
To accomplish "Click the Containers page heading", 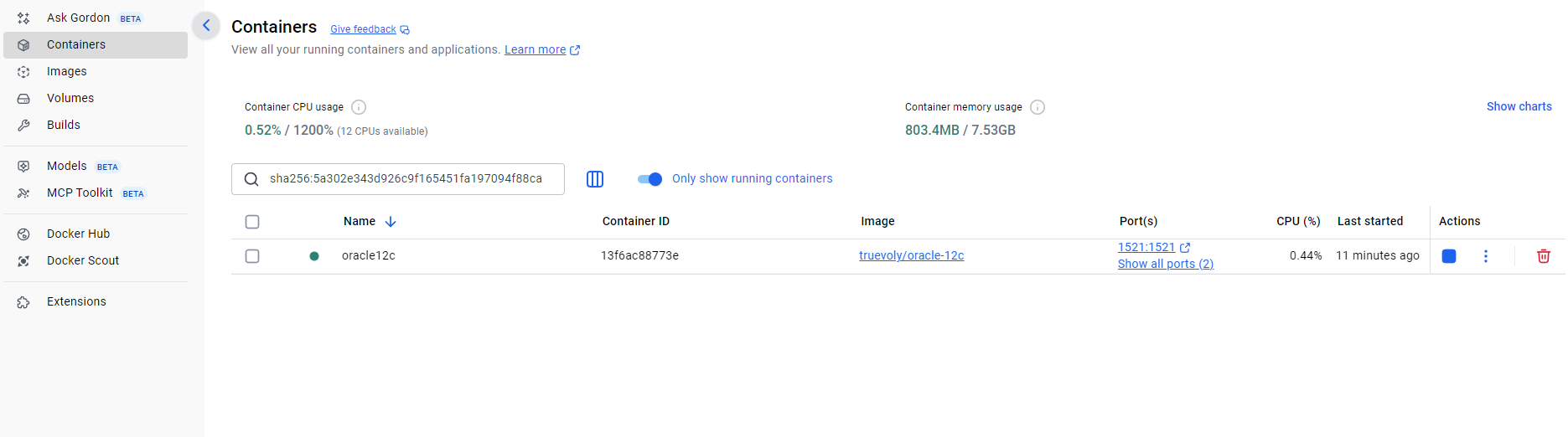I will point(274,27).
